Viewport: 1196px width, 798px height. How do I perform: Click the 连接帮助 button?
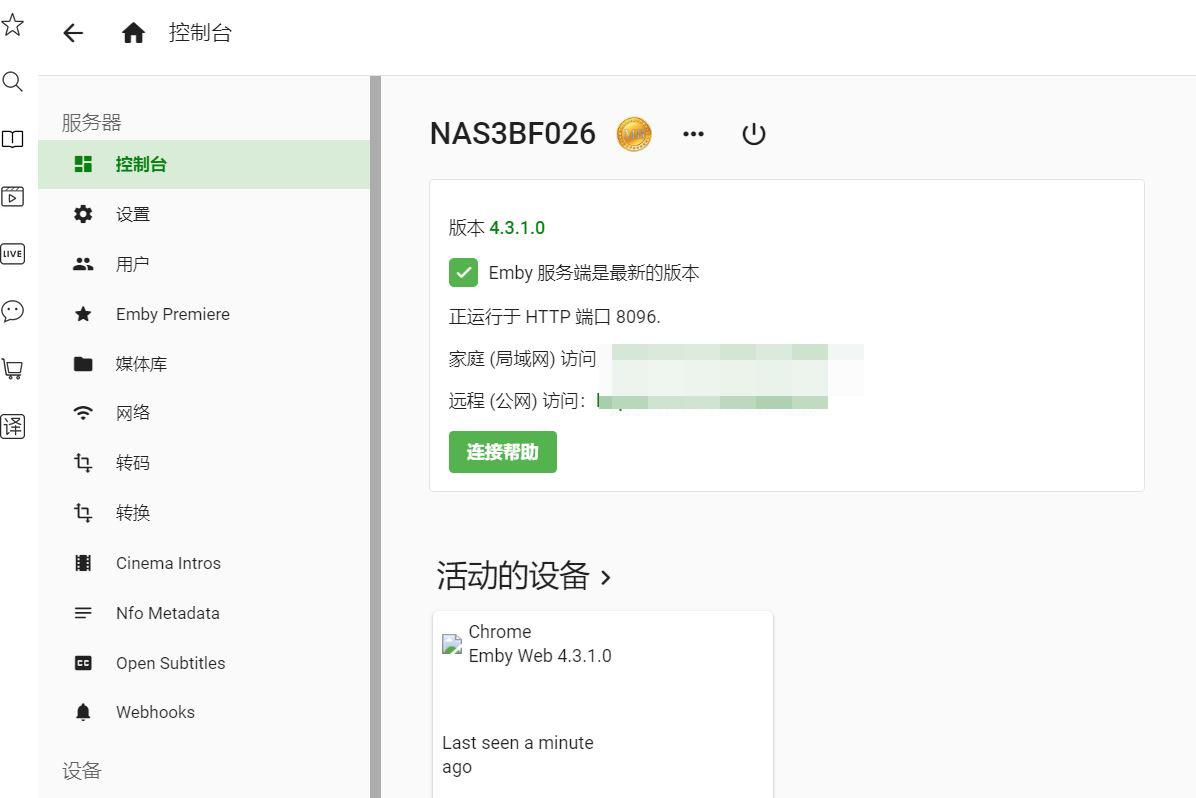tap(502, 451)
